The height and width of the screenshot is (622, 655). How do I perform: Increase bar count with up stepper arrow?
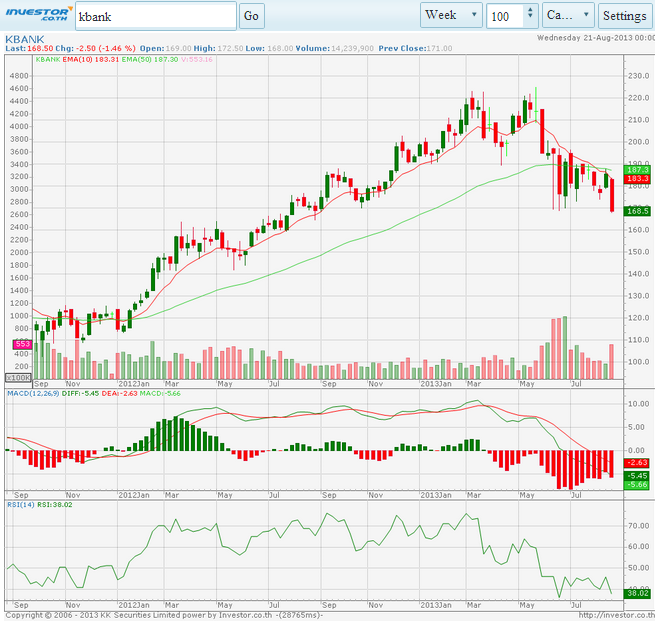[530, 10]
